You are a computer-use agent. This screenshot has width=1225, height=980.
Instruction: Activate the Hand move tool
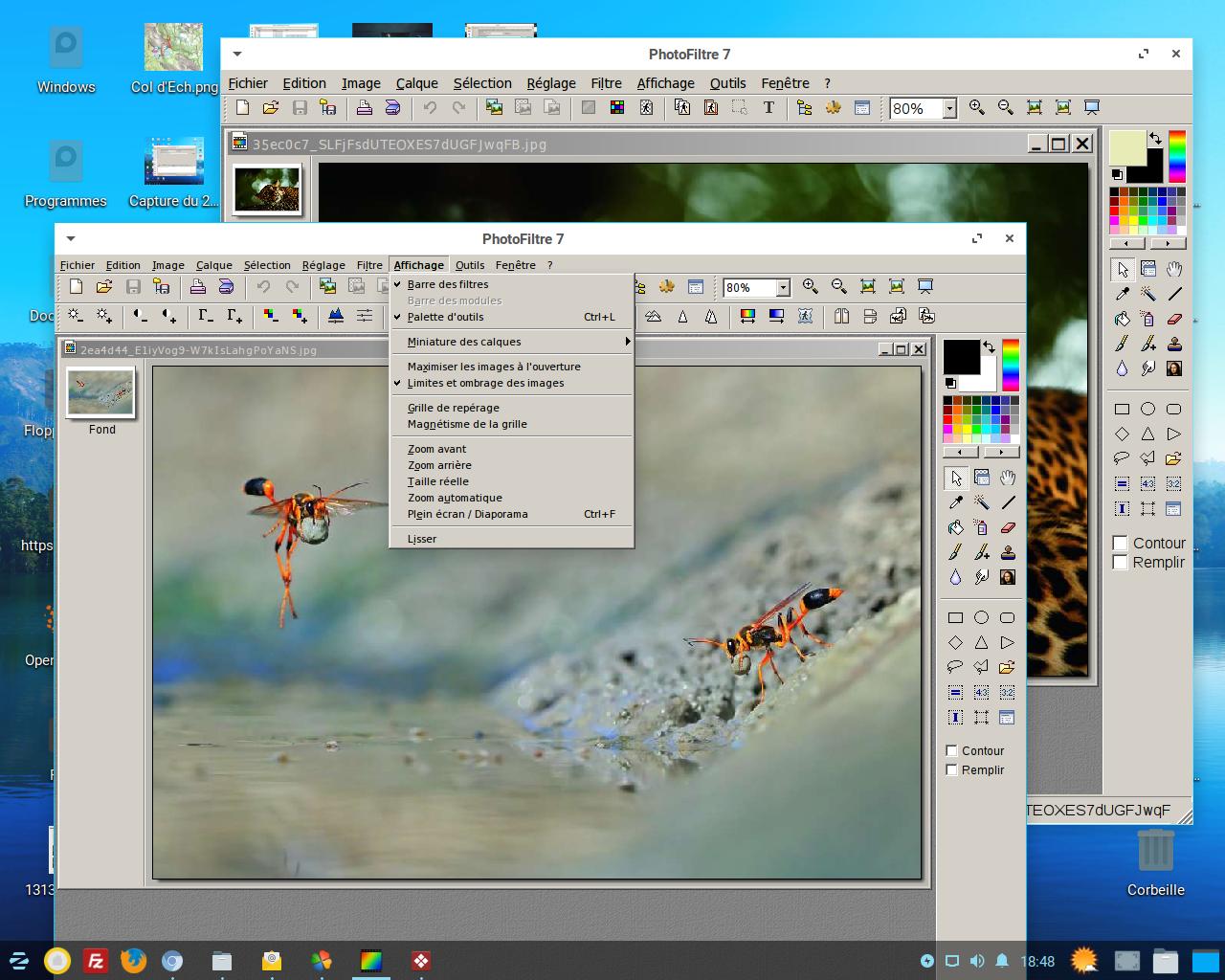point(1007,478)
